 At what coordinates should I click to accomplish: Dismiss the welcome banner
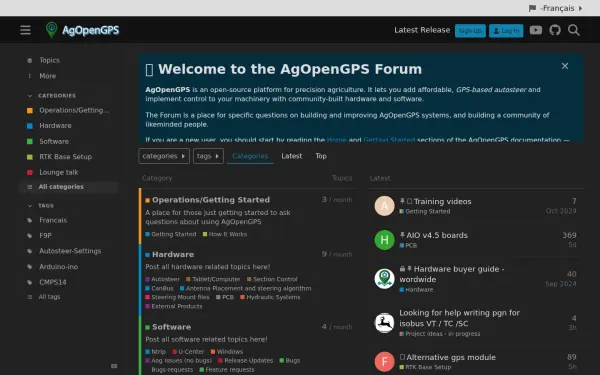click(565, 66)
